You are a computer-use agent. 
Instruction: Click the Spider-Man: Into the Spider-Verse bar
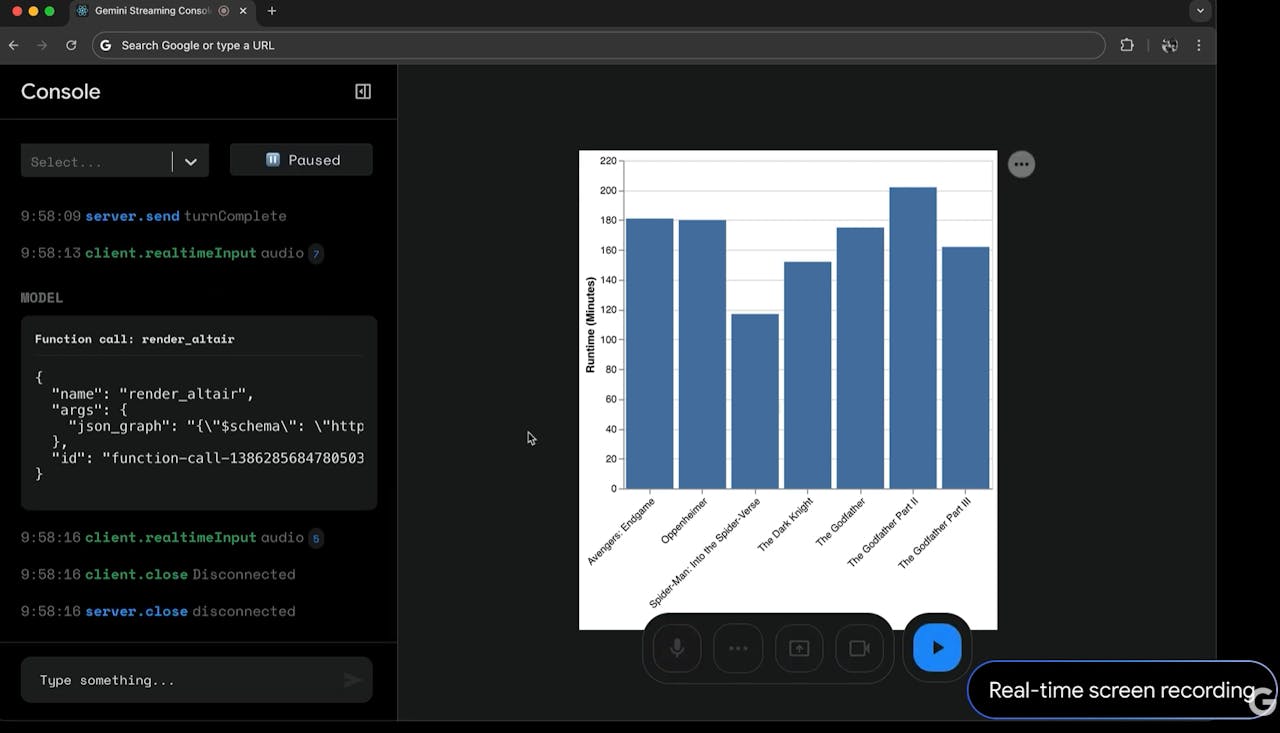755,401
